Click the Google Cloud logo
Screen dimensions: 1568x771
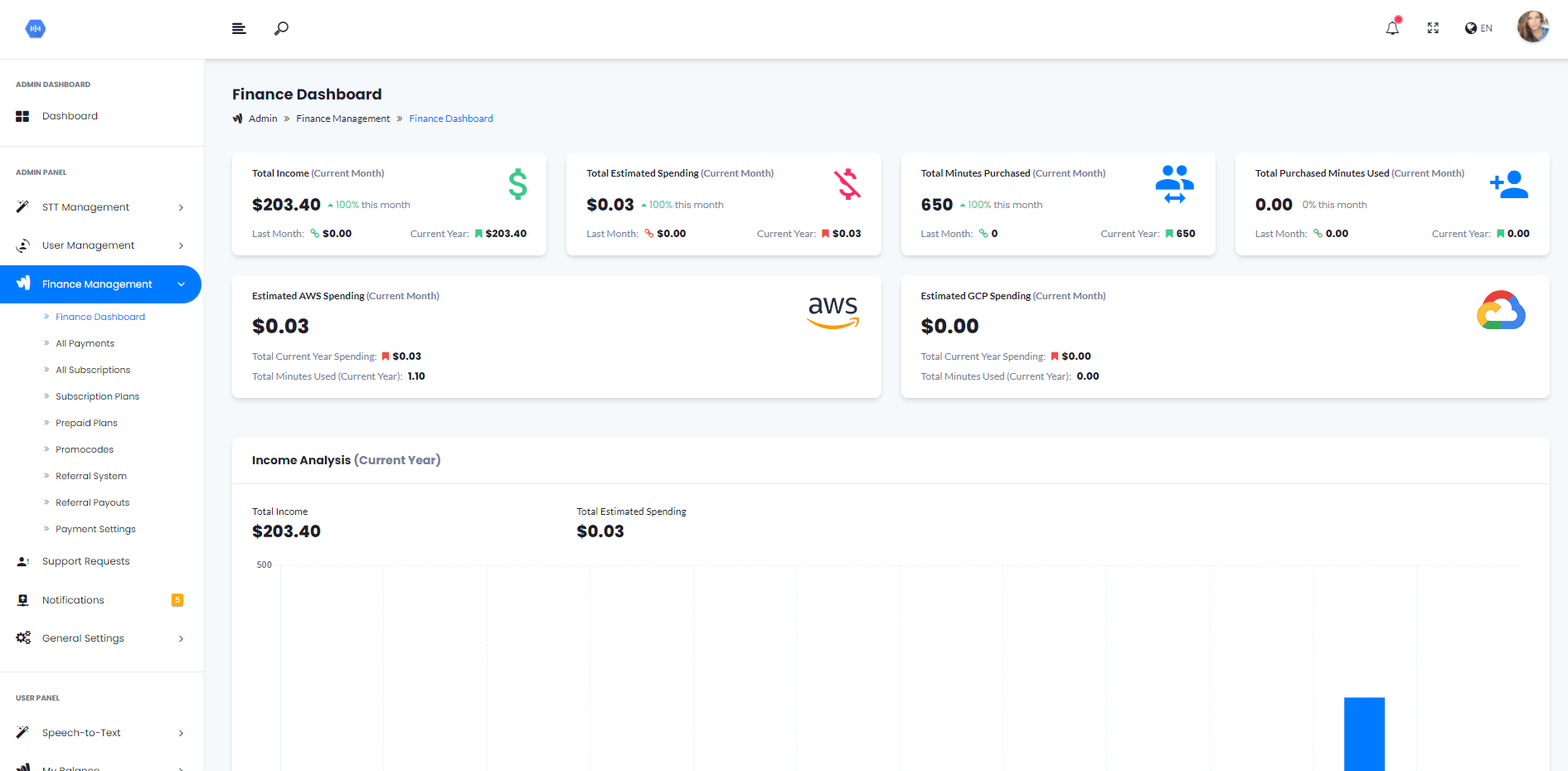tap(1501, 310)
